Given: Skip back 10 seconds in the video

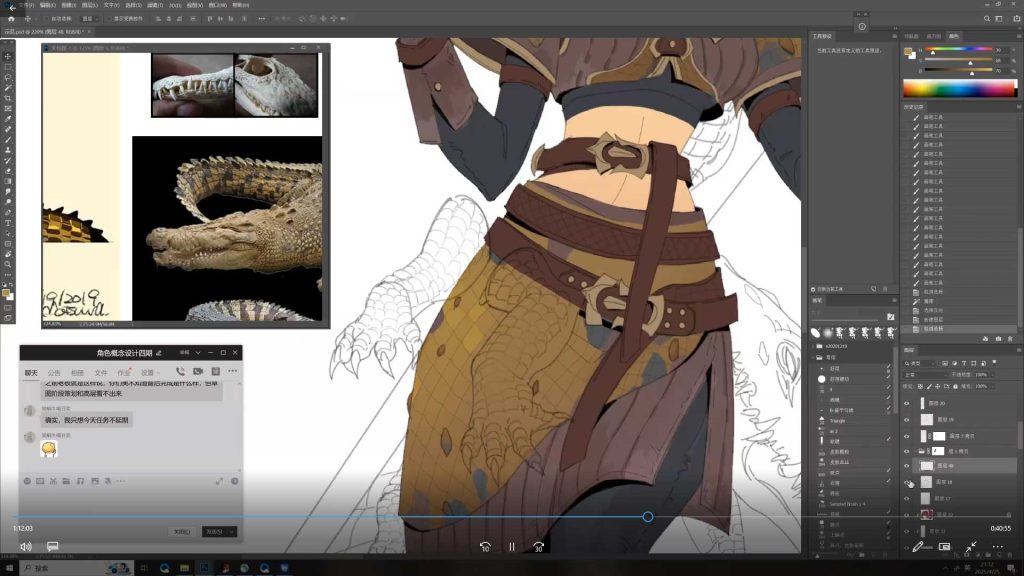Looking at the screenshot, I should pos(485,546).
